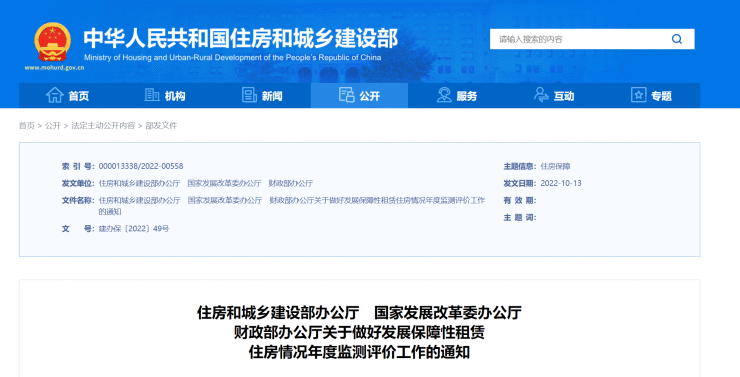
Task: Open the 法定主动公开内容 breadcrumb link
Action: [x=103, y=126]
